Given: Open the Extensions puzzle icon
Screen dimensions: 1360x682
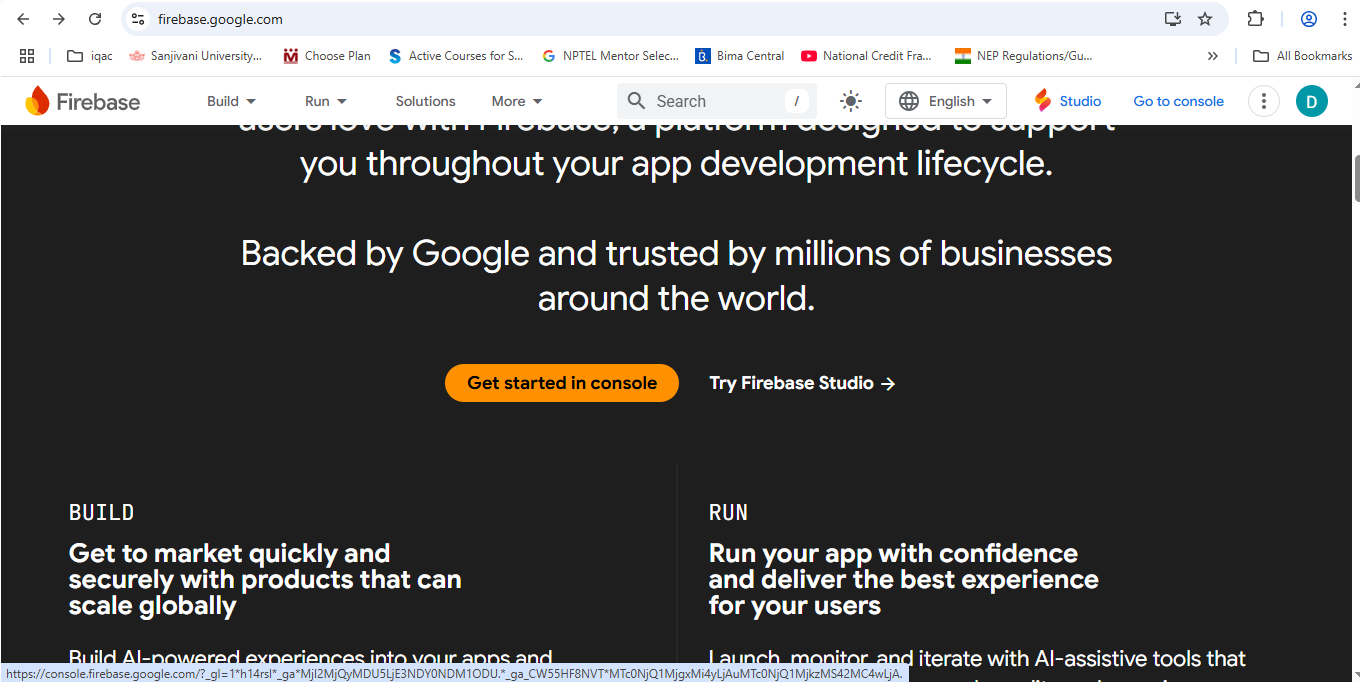Looking at the screenshot, I should [x=1255, y=19].
